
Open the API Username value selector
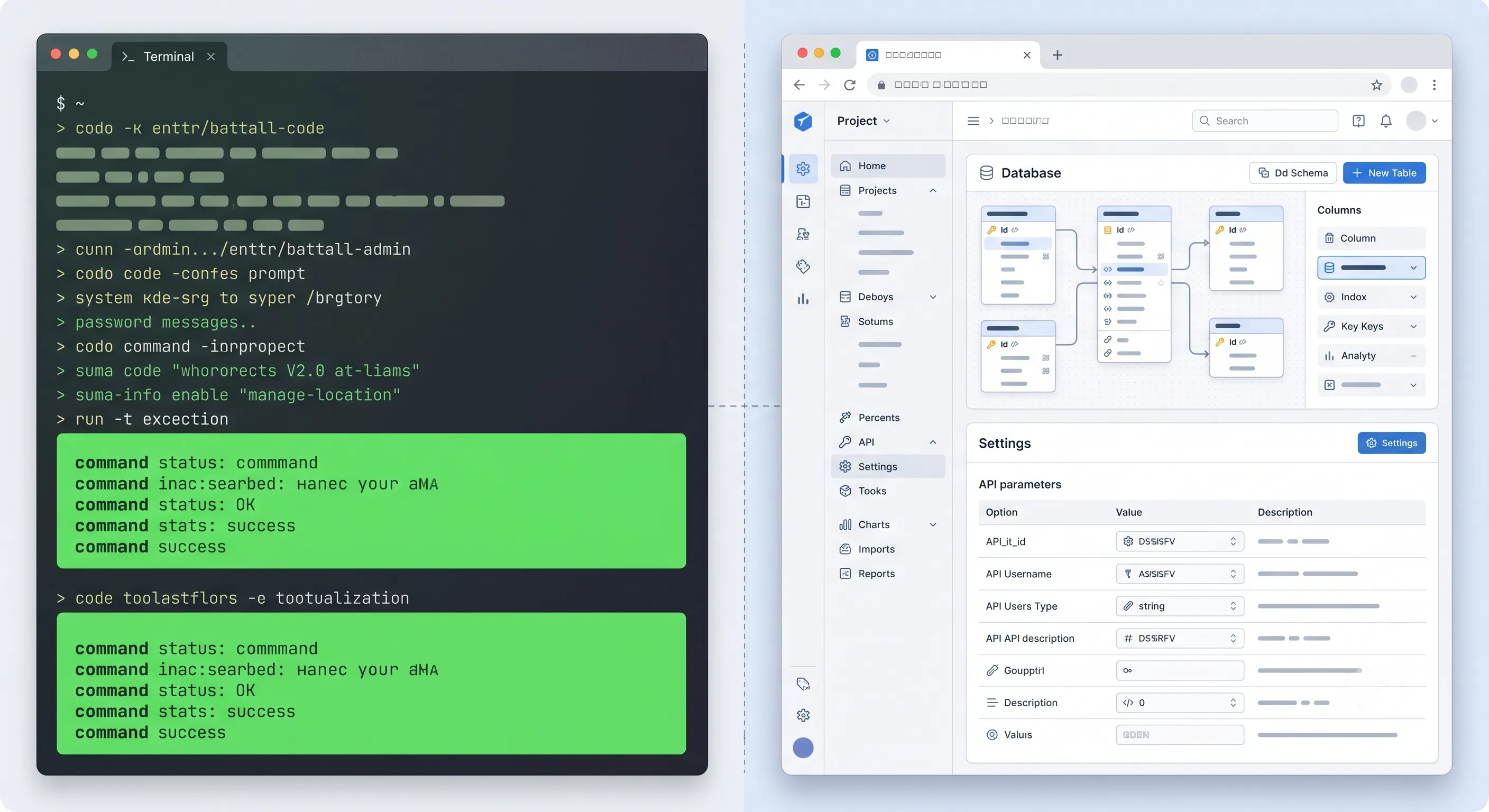point(1180,574)
